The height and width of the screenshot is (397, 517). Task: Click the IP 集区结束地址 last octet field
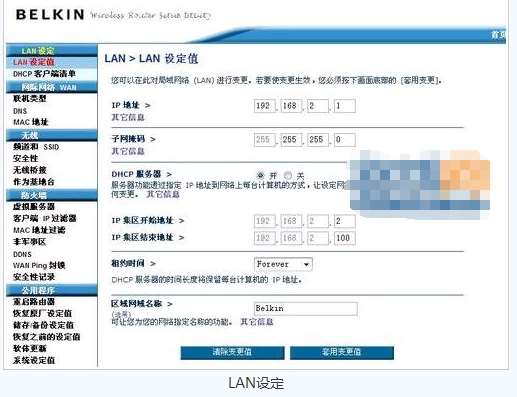[345, 238]
